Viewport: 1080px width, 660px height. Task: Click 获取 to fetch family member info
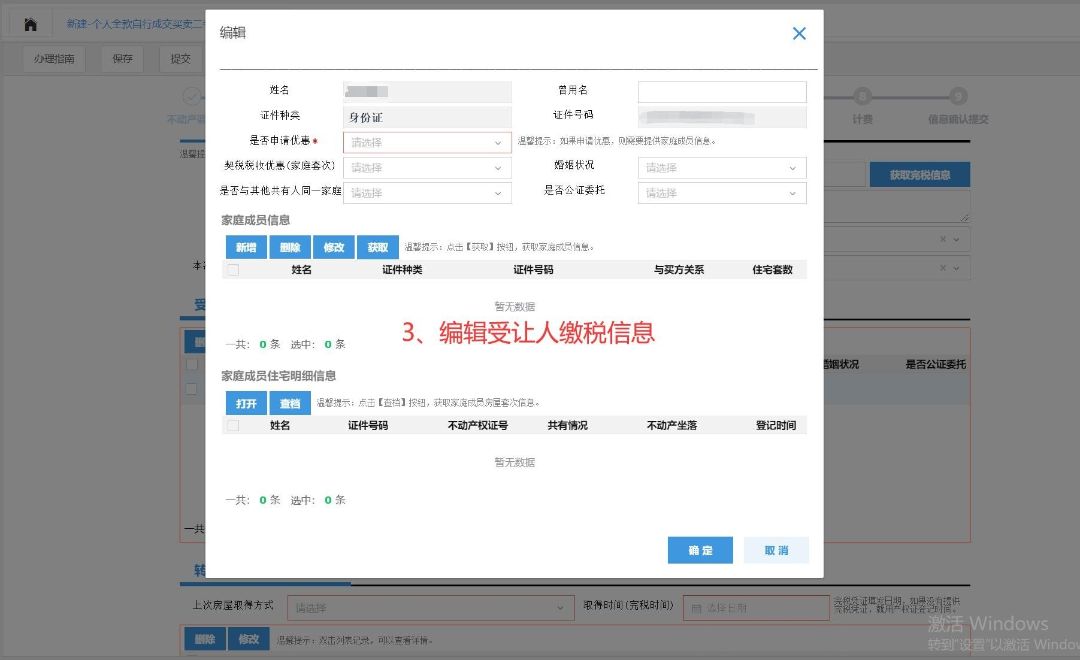[x=377, y=246]
